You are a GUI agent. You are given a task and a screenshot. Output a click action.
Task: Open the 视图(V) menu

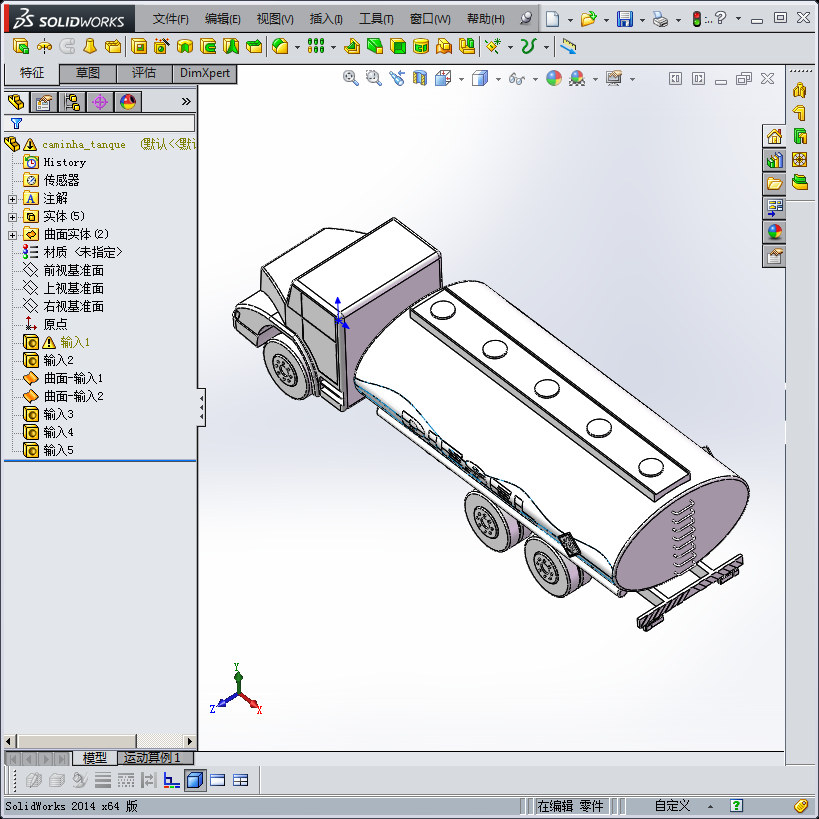tap(275, 19)
